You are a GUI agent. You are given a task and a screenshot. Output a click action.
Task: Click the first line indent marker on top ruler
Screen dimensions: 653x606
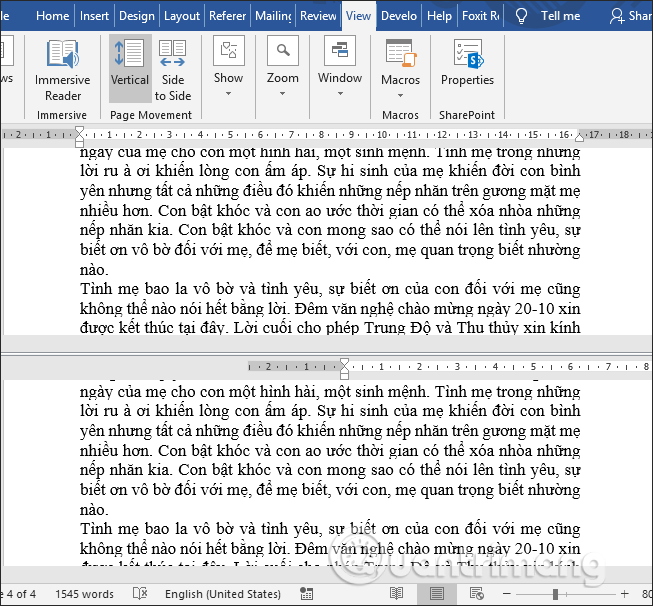(80, 132)
